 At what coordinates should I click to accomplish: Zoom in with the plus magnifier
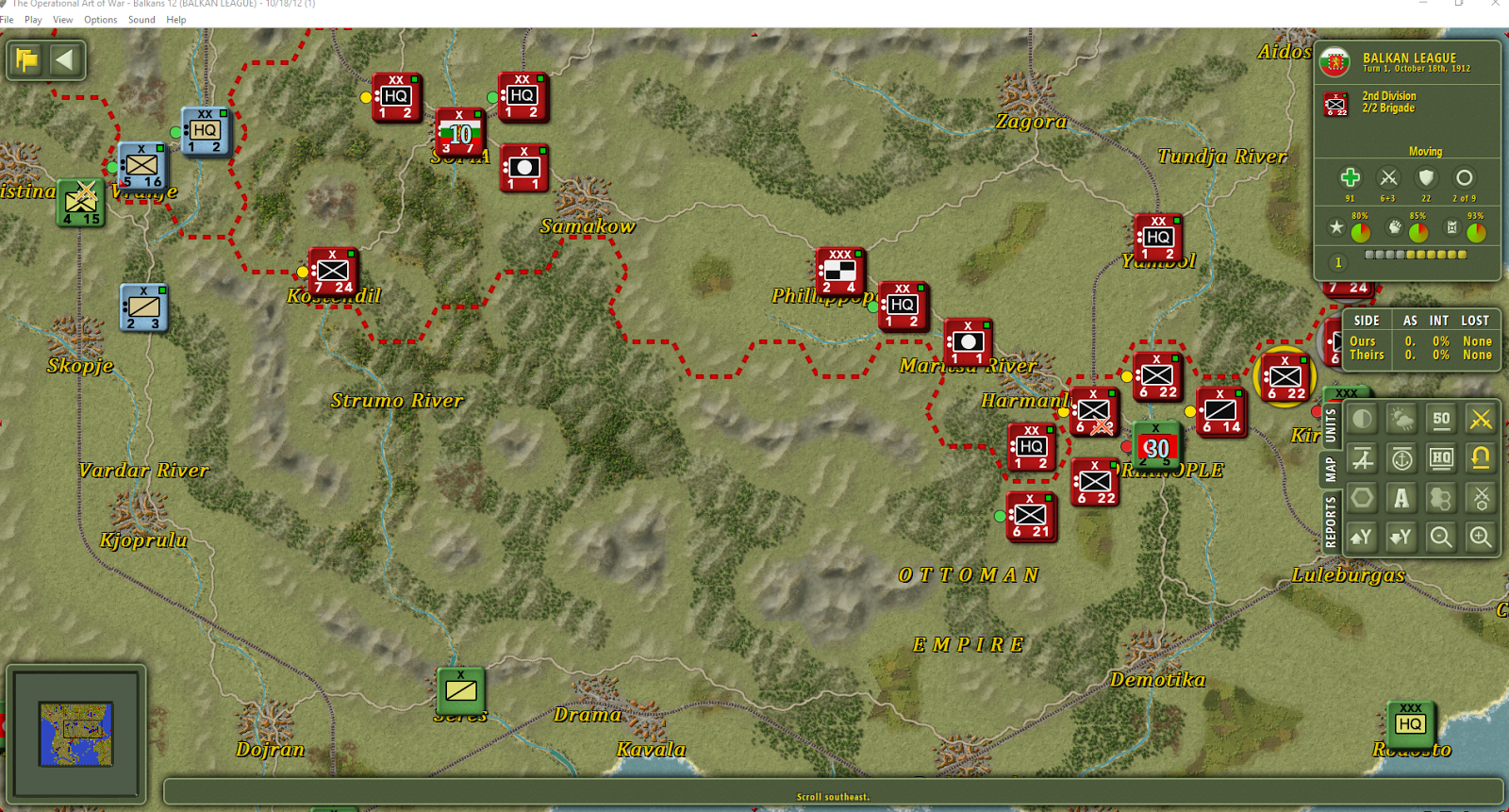(x=1481, y=538)
